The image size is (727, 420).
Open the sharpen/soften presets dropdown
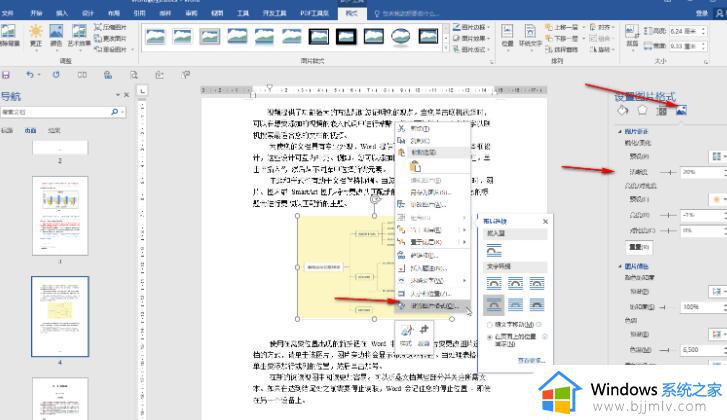(x=719, y=156)
